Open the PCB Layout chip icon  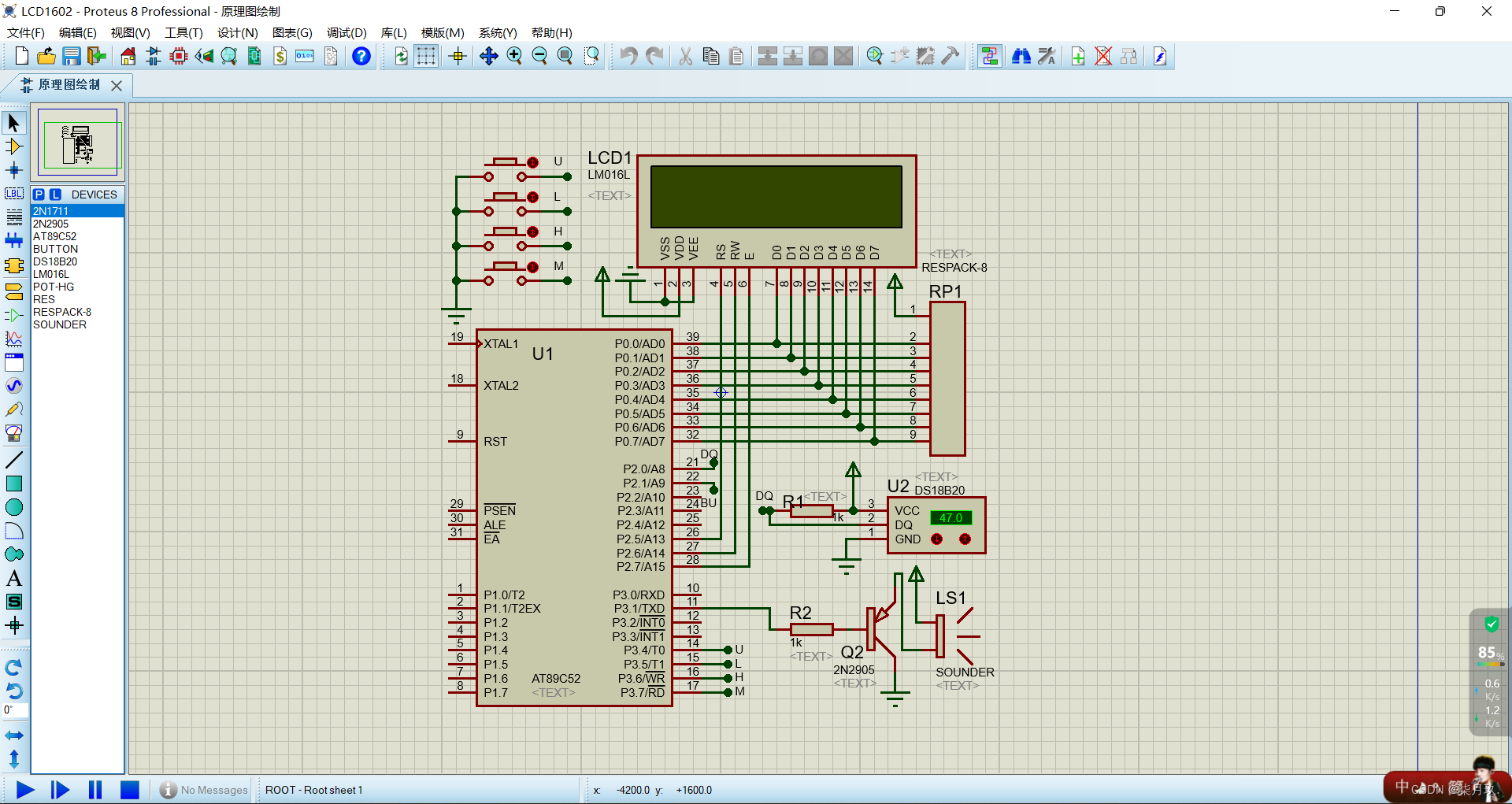[x=179, y=56]
